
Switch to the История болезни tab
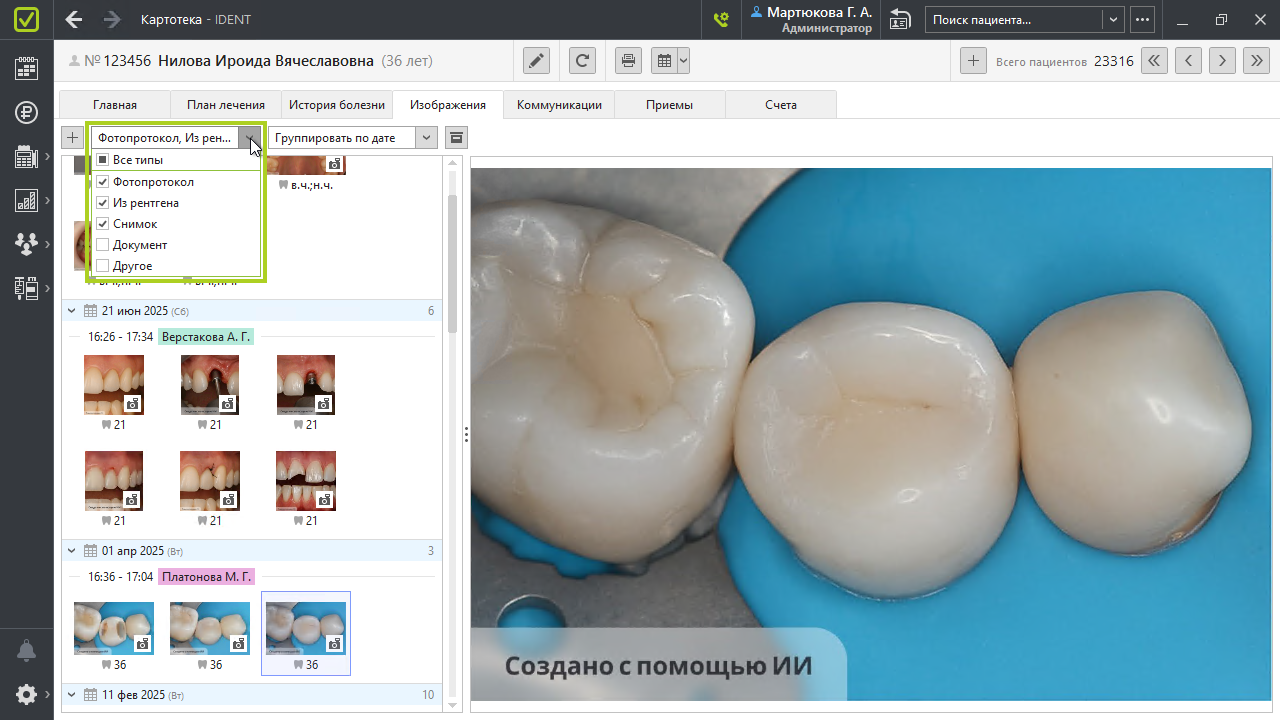(x=336, y=105)
